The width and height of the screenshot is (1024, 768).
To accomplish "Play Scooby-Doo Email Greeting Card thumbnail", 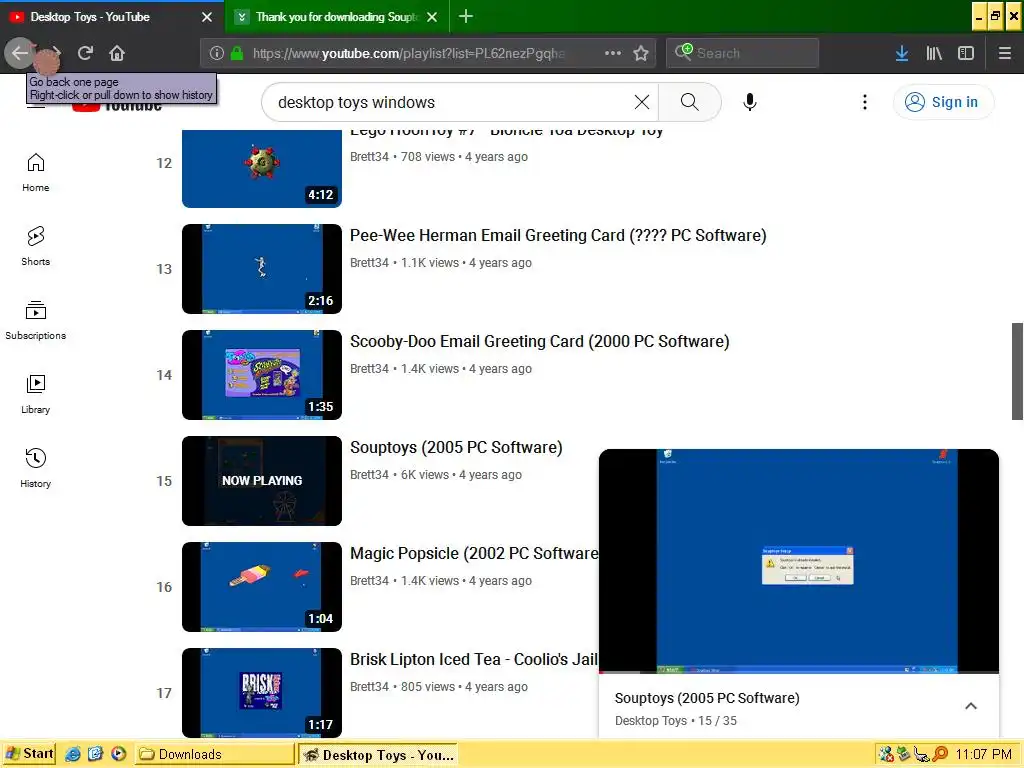I will click(262, 374).
